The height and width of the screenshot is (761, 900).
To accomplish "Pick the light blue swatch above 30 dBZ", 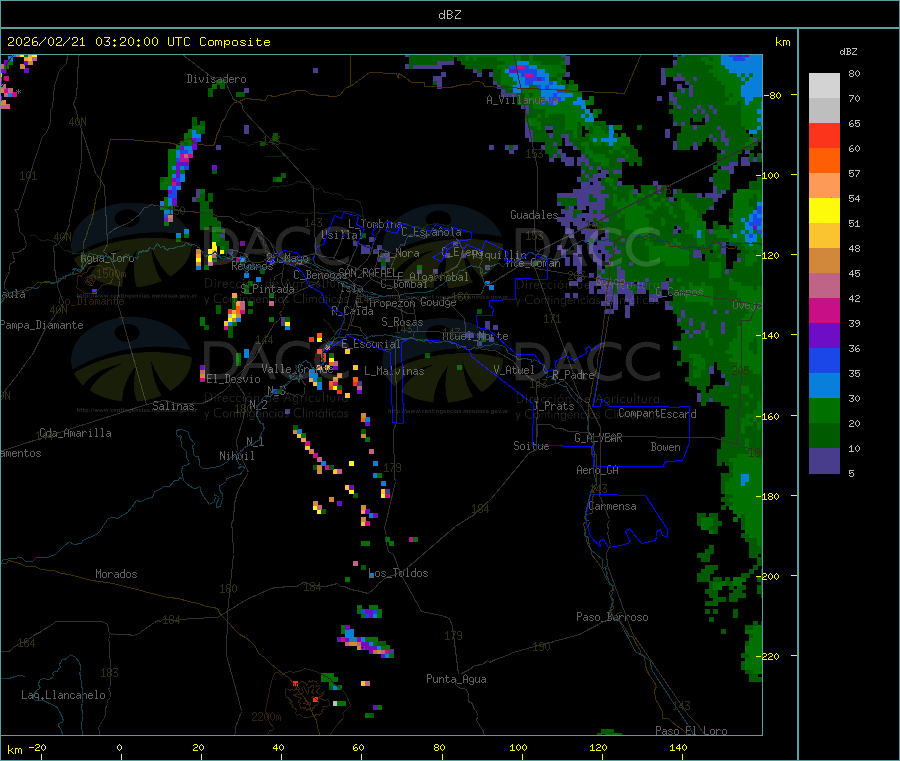I will point(824,386).
